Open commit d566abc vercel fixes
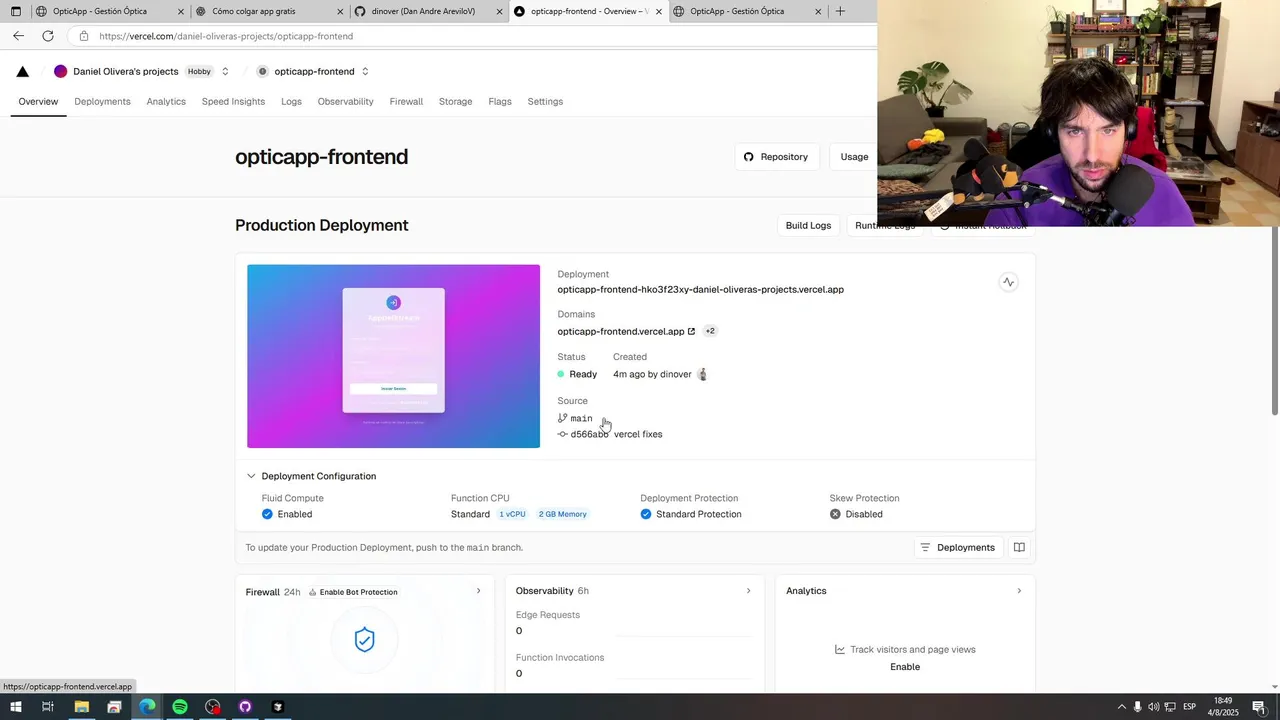The image size is (1280, 720). point(610,434)
